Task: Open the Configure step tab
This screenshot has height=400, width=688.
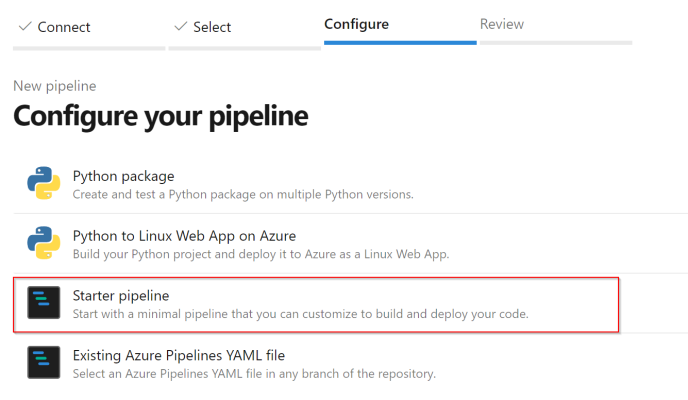Action: click(x=356, y=24)
